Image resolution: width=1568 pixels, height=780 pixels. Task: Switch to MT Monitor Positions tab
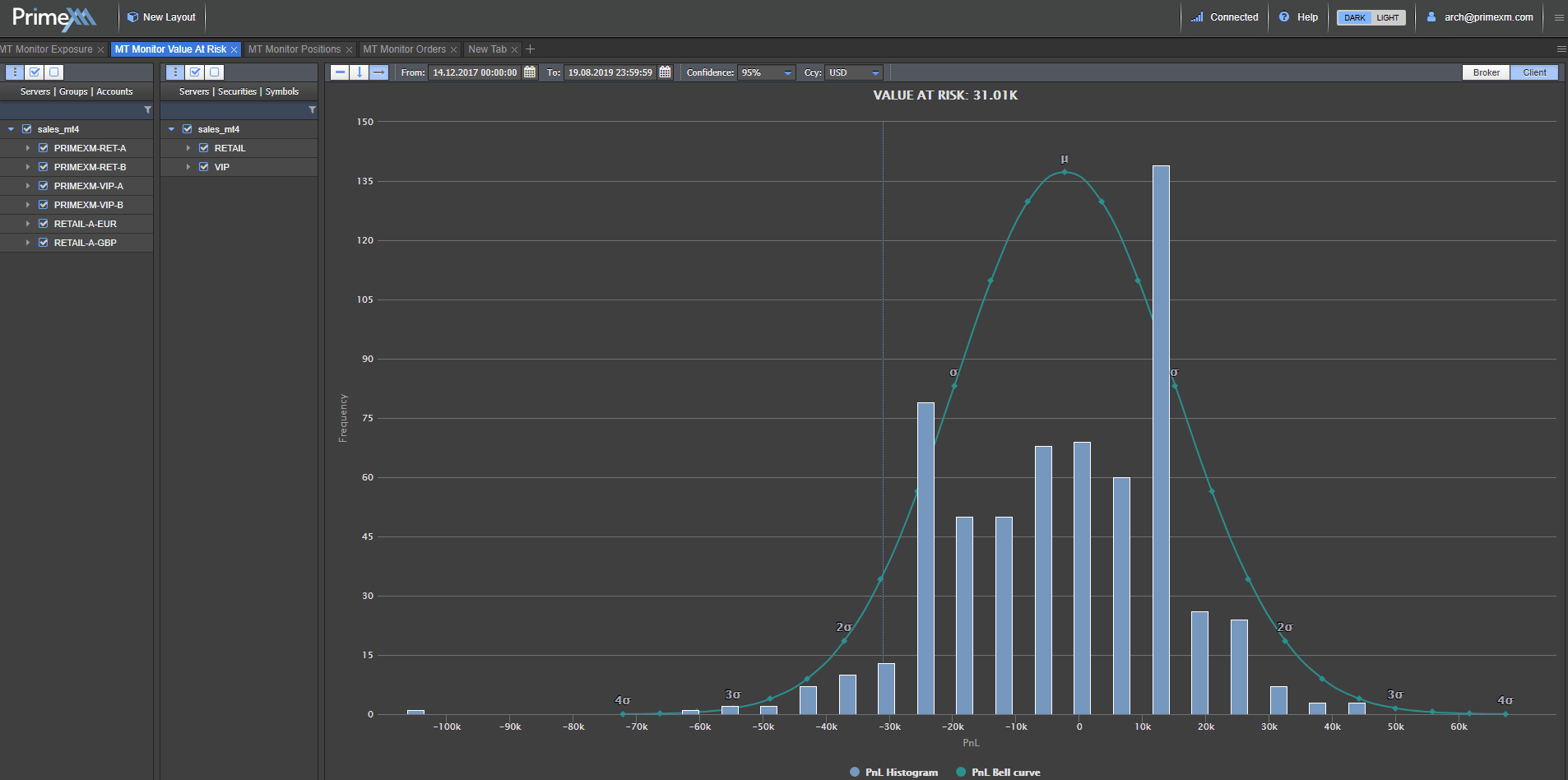point(294,49)
